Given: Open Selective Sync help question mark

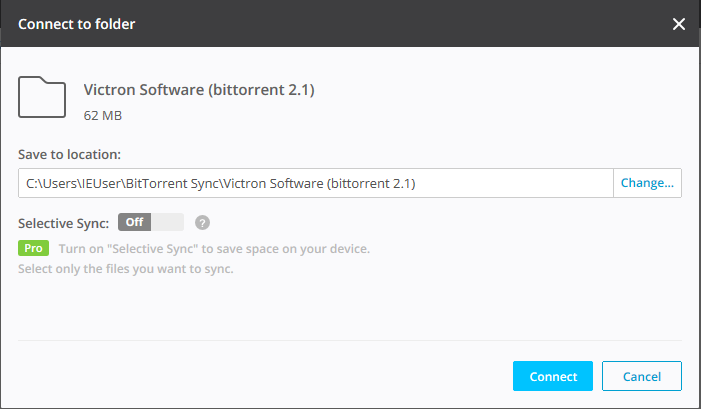Looking at the screenshot, I should click(202, 222).
